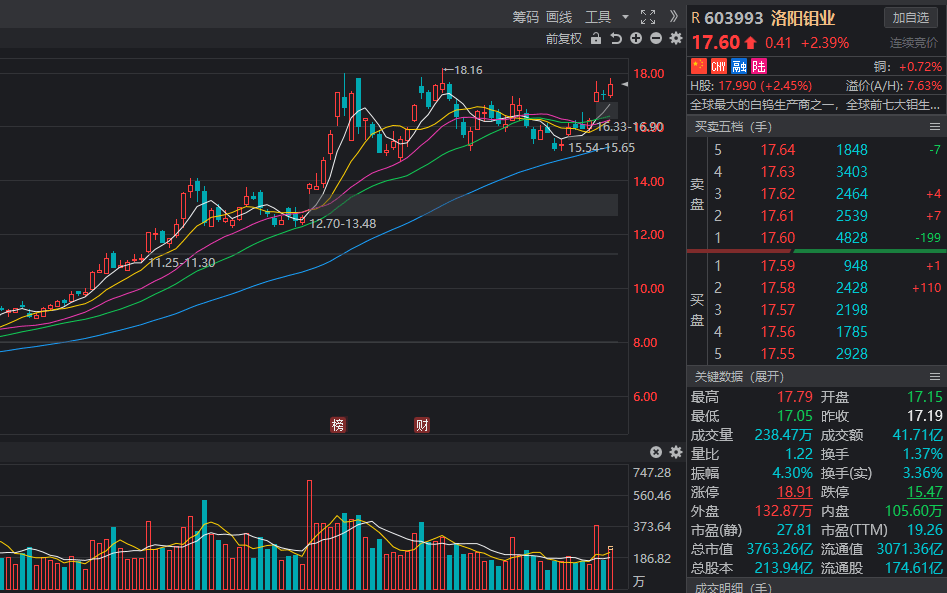The image size is (947, 593).
Task: Click the blue 融 margin badge
Action: pos(739,66)
